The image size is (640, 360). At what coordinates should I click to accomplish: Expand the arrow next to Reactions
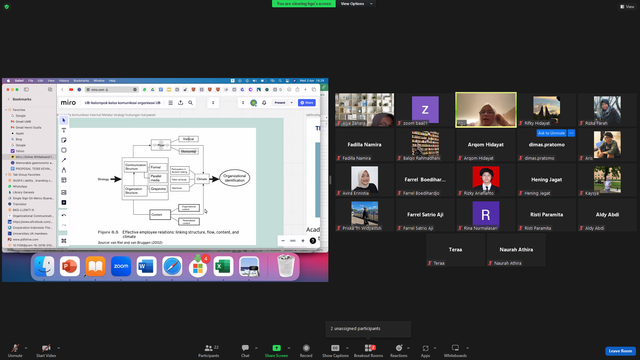pyautogui.click(x=409, y=348)
